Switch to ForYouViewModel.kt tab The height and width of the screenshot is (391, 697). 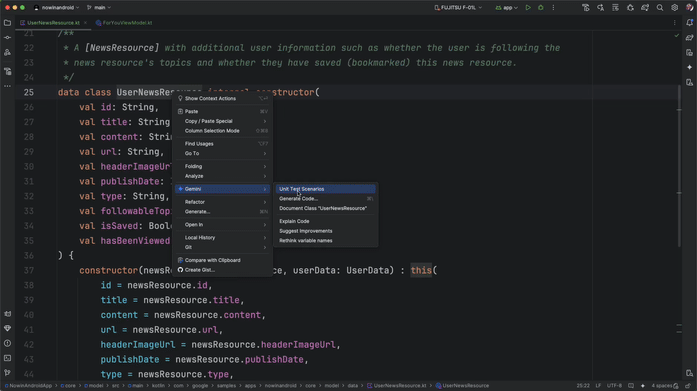coord(124,23)
